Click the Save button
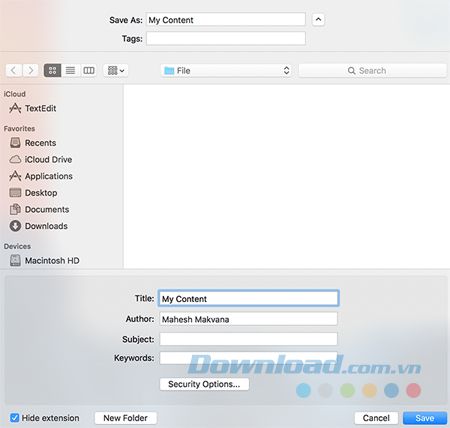This screenshot has width=450, height=428. (x=425, y=418)
